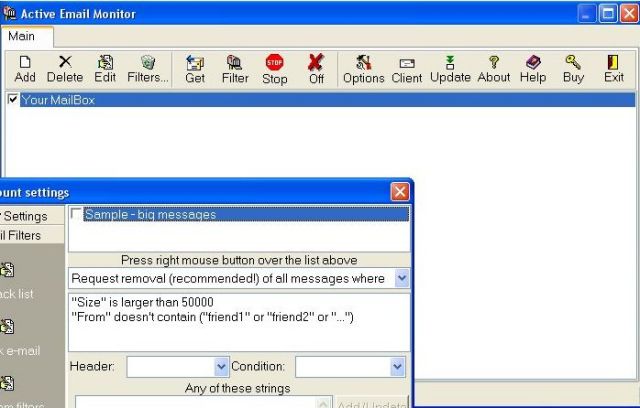This screenshot has height=408, width=640.
Task: Click the black list label in sidebar
Action: point(17,294)
